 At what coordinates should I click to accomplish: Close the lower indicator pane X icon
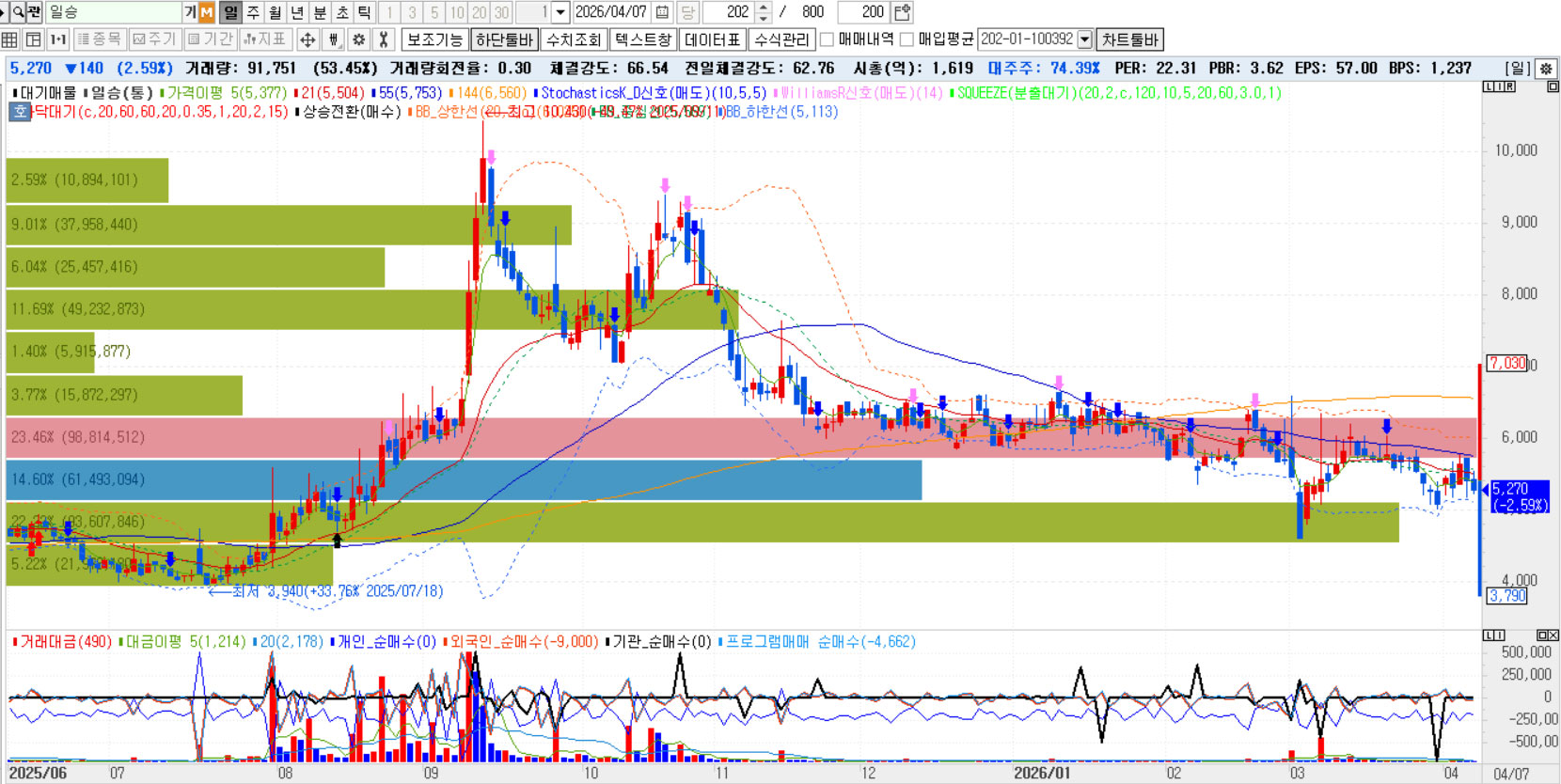pyautogui.click(x=1553, y=635)
